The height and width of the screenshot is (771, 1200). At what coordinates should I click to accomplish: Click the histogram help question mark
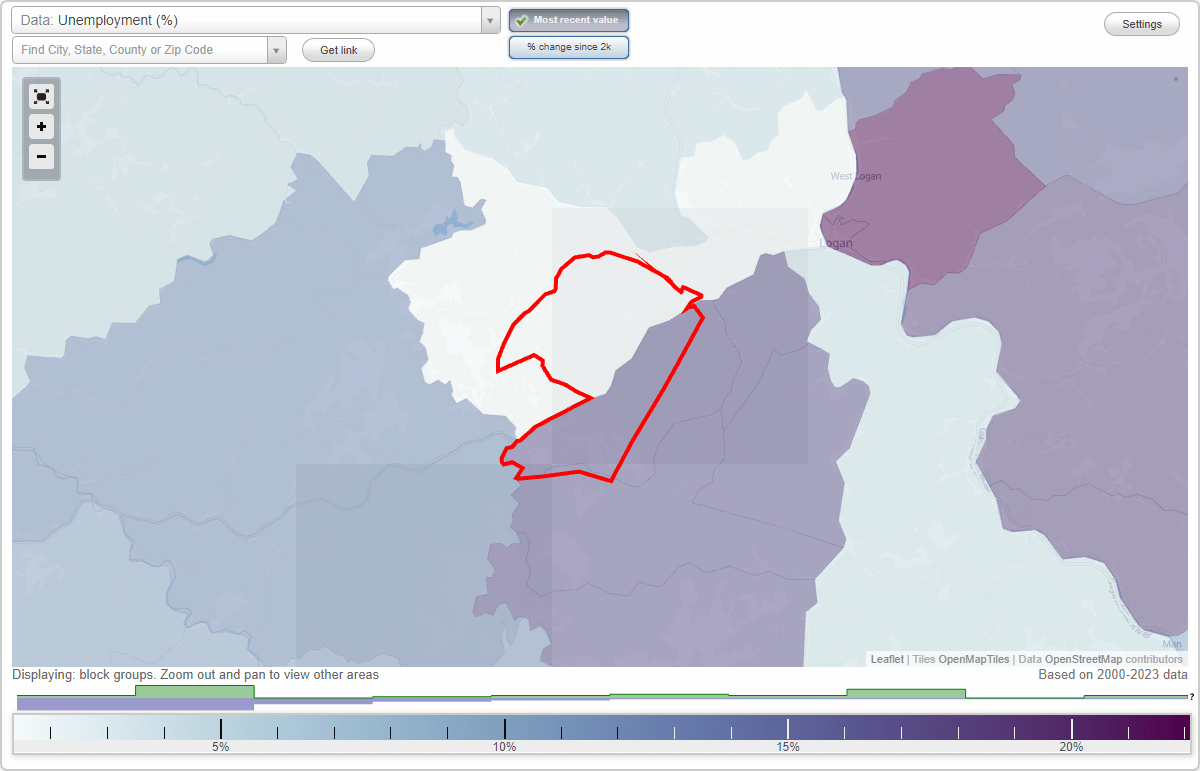1192,696
